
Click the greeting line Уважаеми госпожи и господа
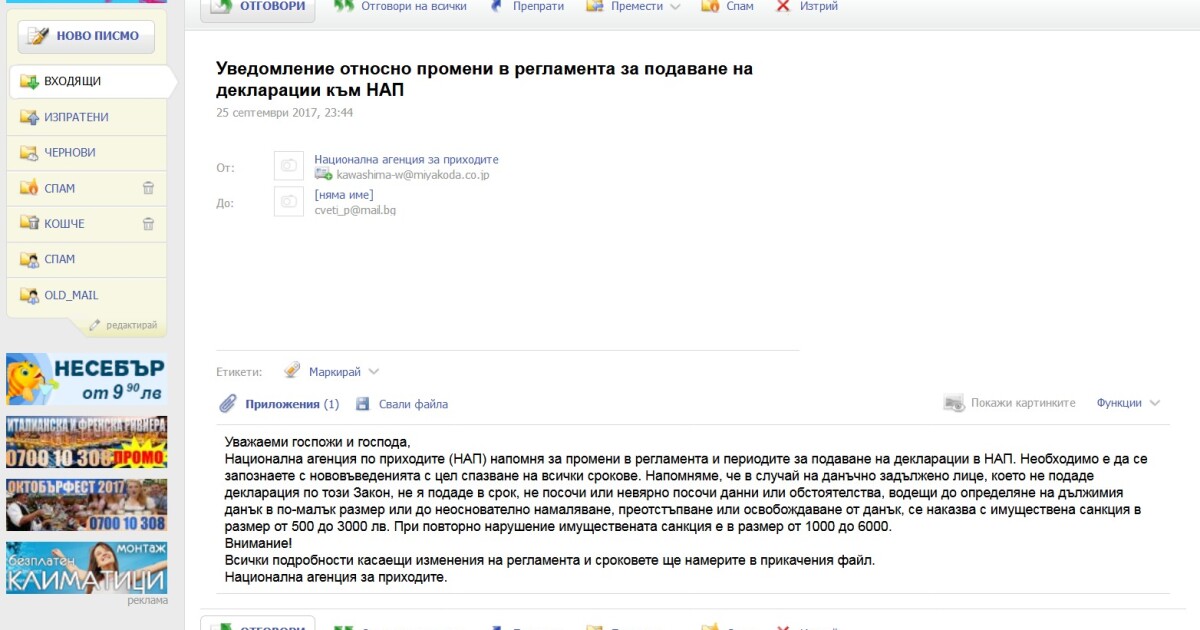318,442
